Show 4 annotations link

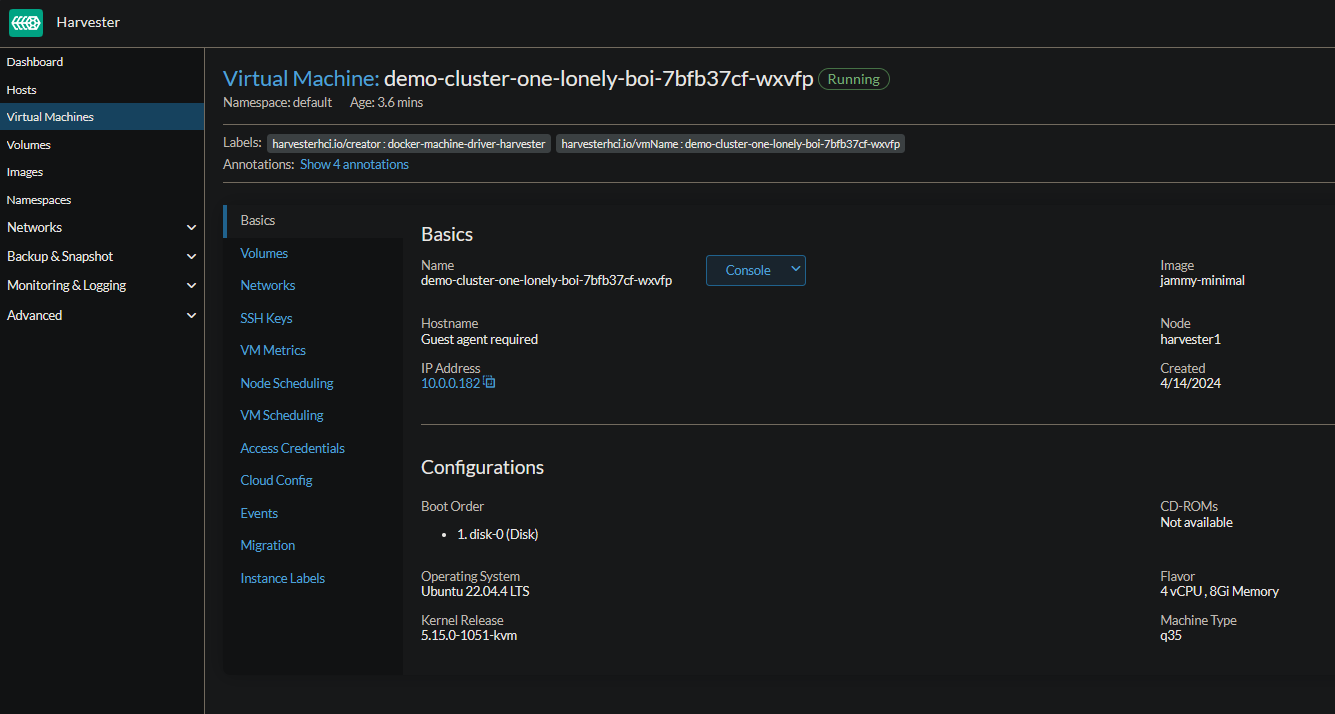354,164
